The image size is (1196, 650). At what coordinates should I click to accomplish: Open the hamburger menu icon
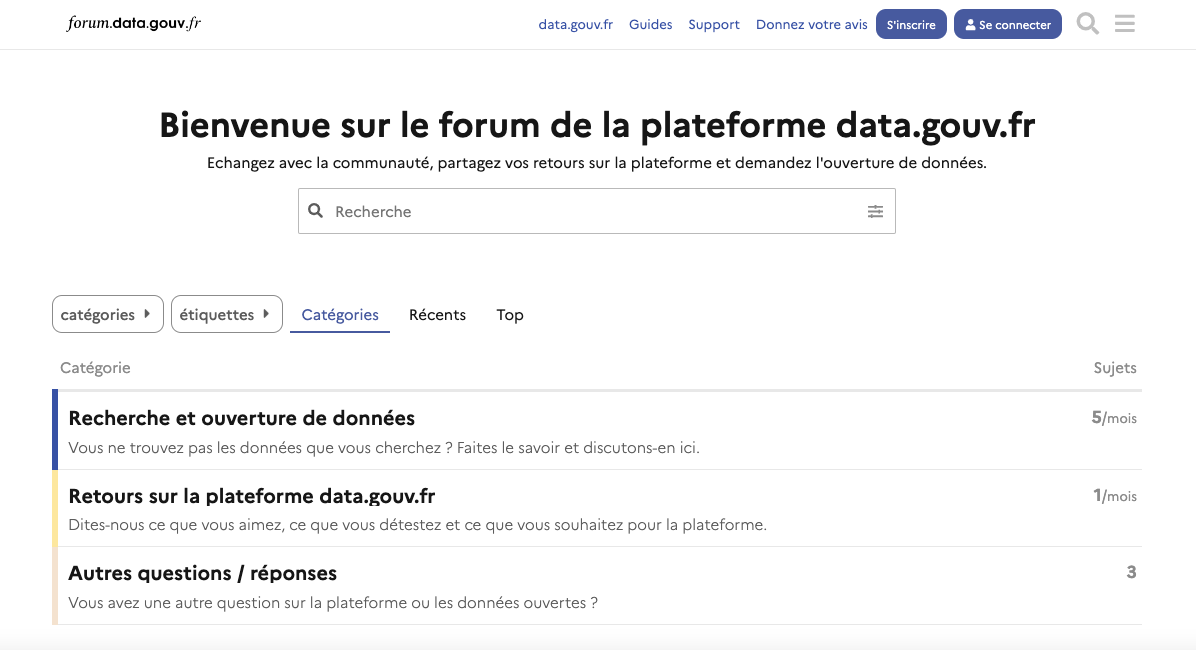[1124, 24]
